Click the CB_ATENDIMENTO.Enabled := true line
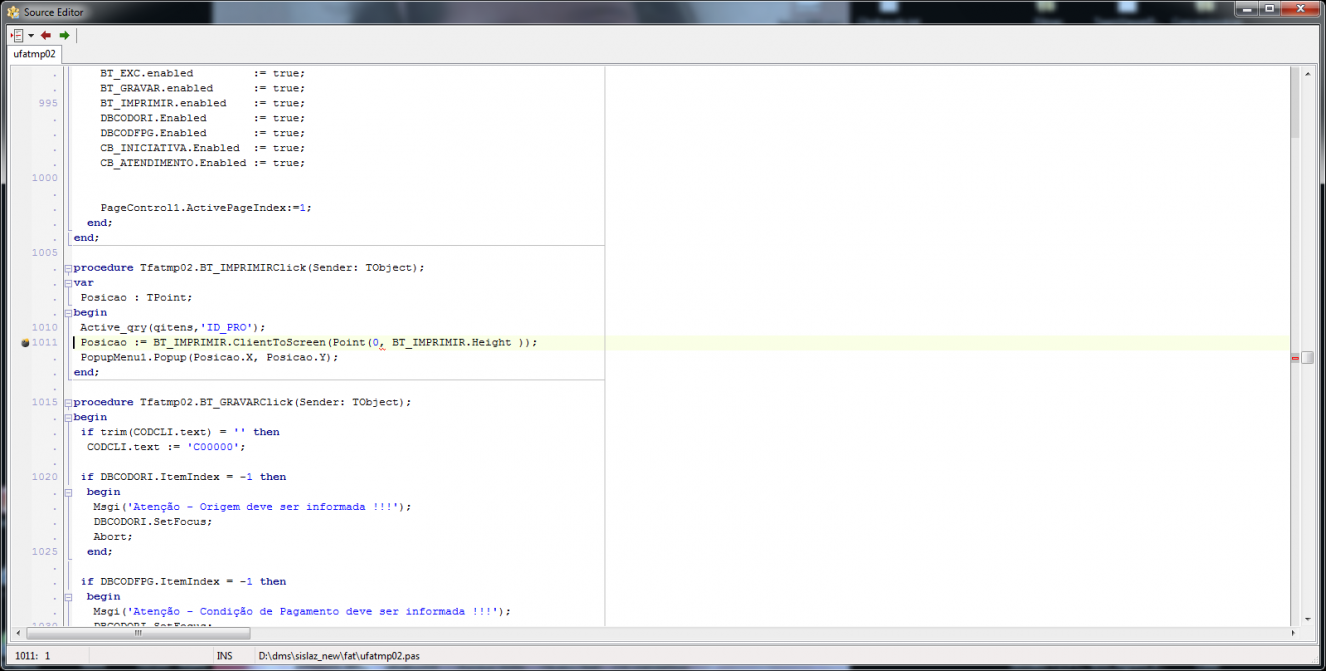 (202, 163)
